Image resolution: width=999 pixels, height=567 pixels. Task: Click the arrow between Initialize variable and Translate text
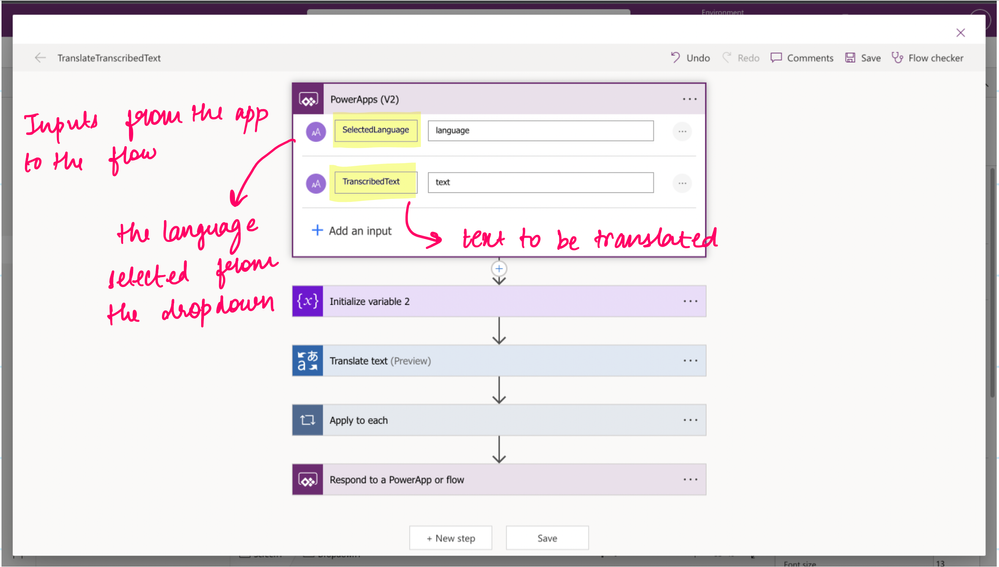(499, 331)
